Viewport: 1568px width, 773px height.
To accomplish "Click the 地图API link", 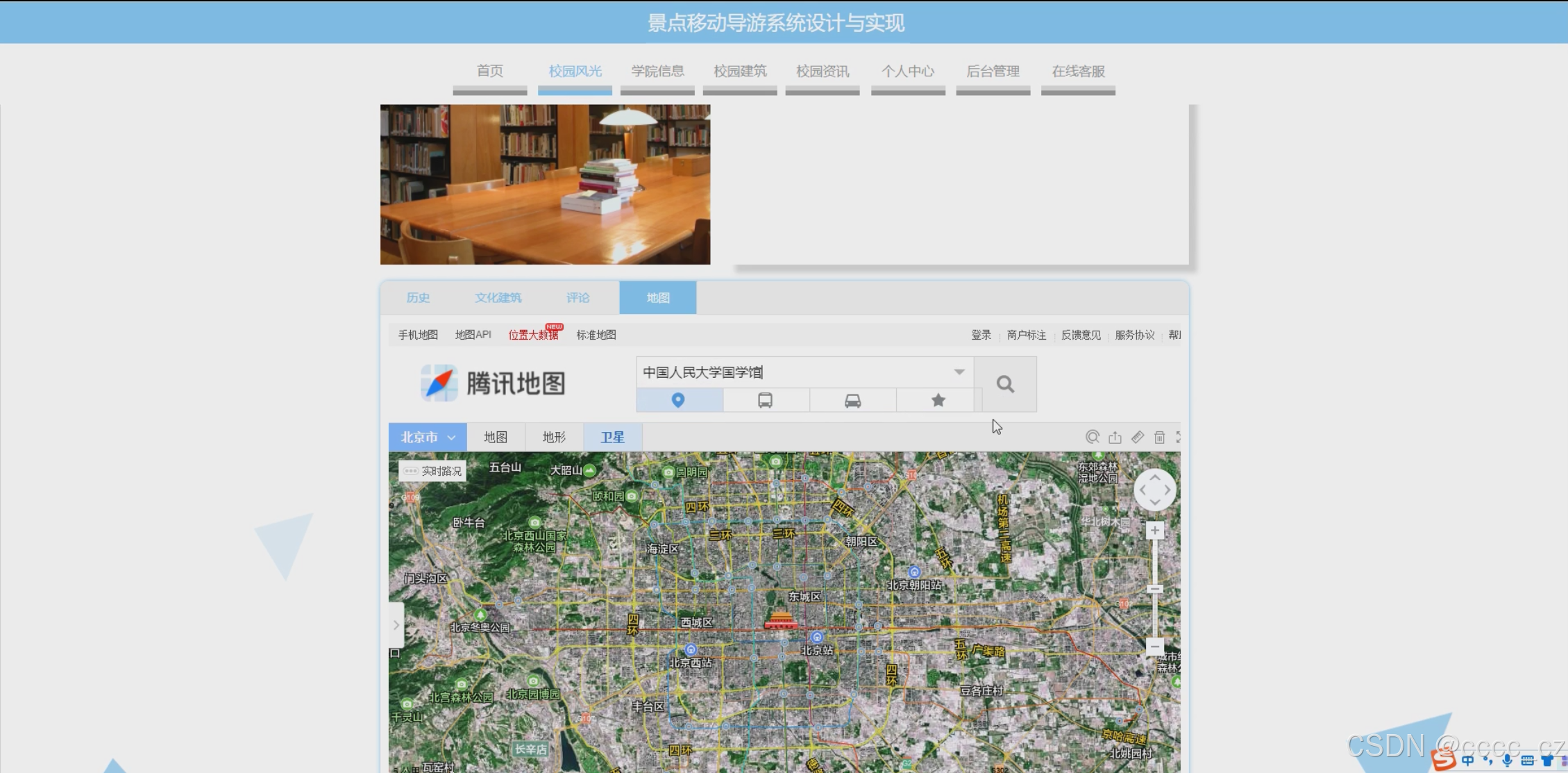I will 473,335.
